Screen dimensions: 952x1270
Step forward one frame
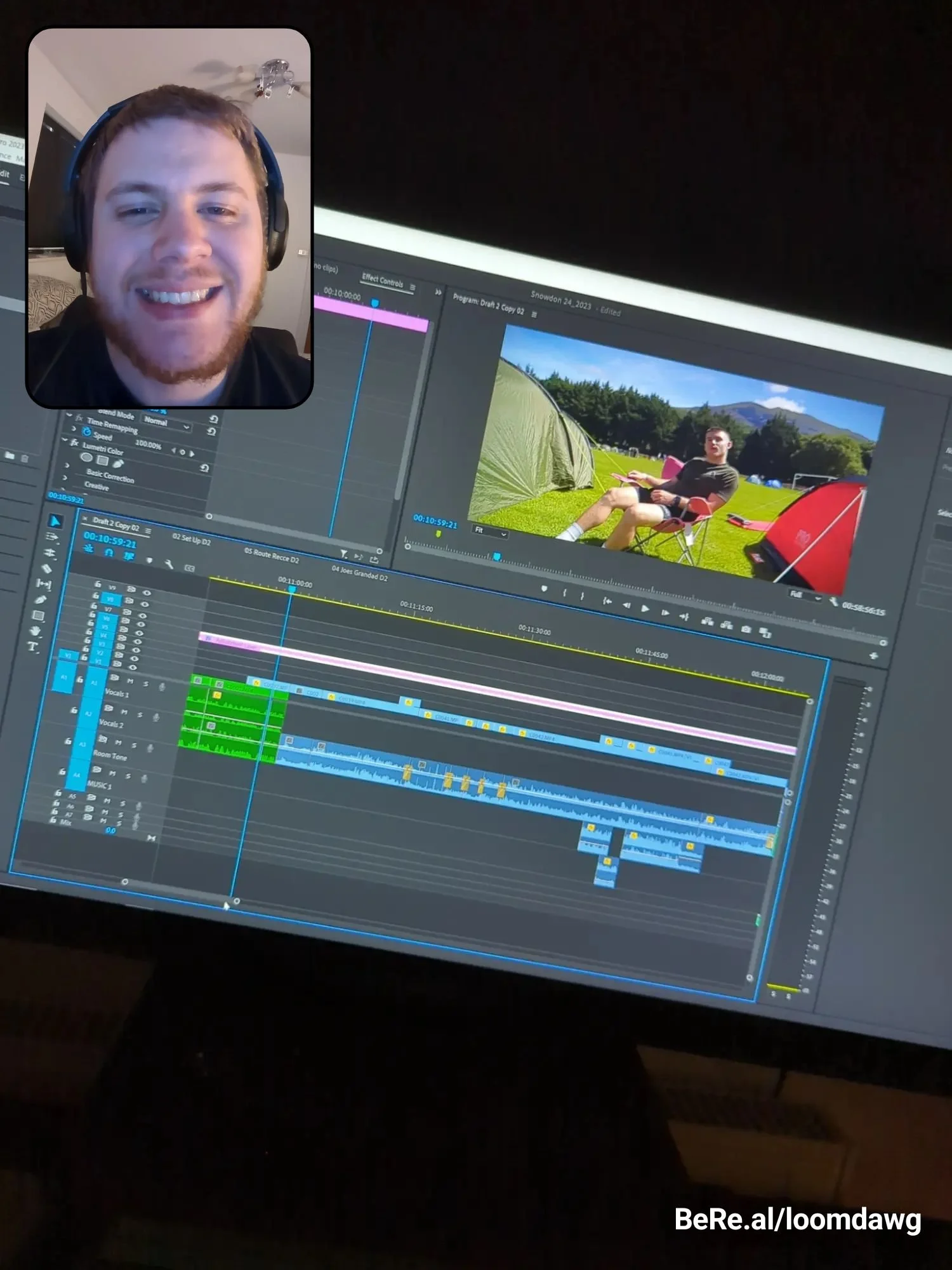[664, 612]
